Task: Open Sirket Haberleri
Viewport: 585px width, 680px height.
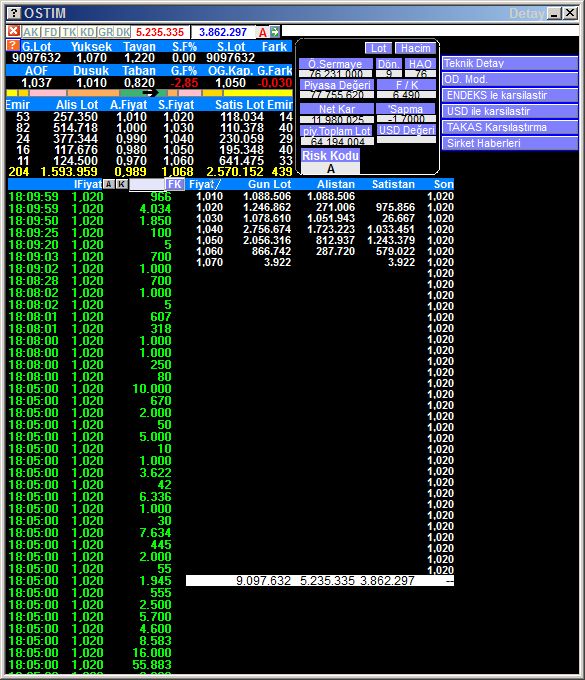Action: click(x=510, y=144)
